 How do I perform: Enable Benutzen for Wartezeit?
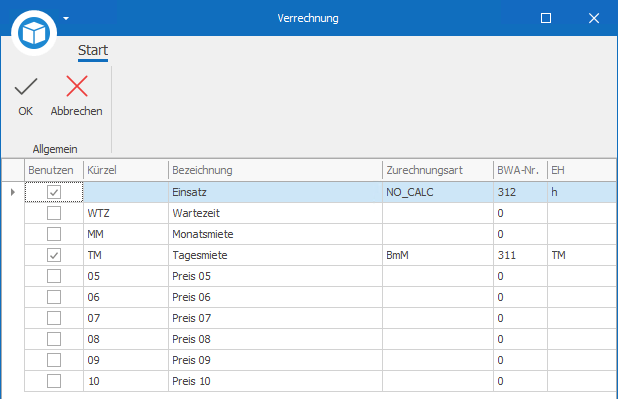[54, 213]
